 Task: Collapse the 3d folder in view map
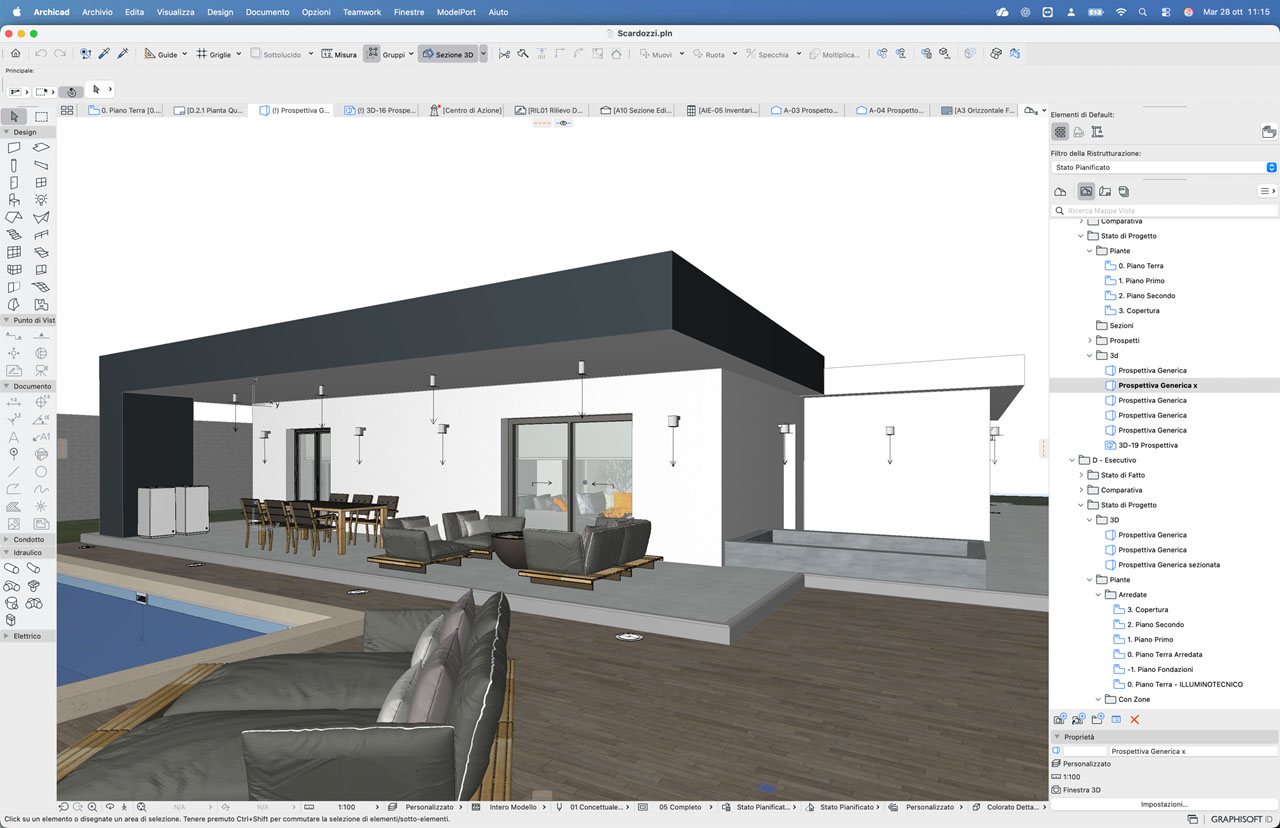coord(1090,355)
